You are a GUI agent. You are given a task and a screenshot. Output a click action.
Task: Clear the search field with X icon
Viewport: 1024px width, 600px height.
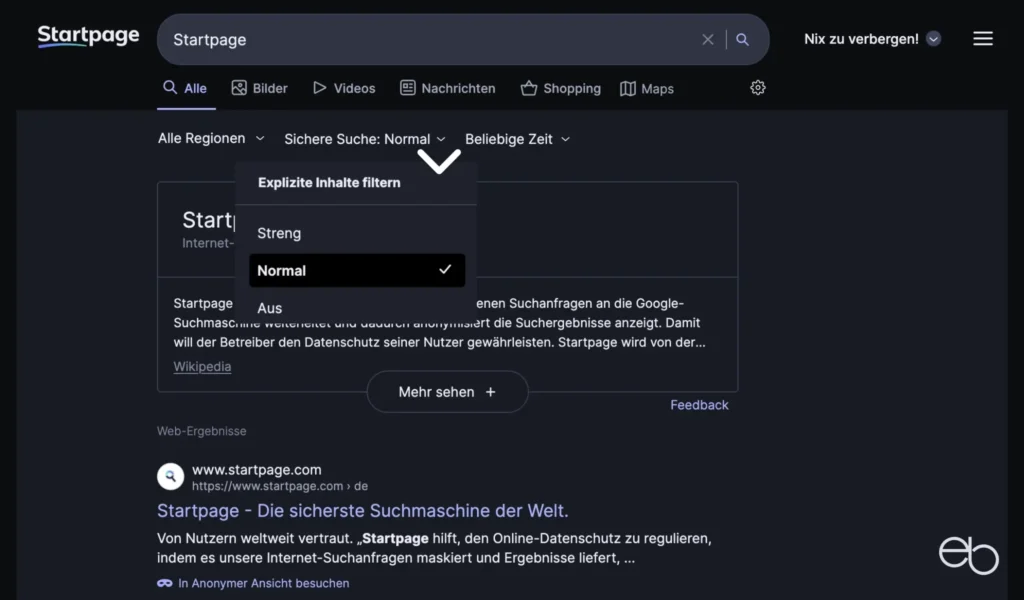tap(707, 40)
